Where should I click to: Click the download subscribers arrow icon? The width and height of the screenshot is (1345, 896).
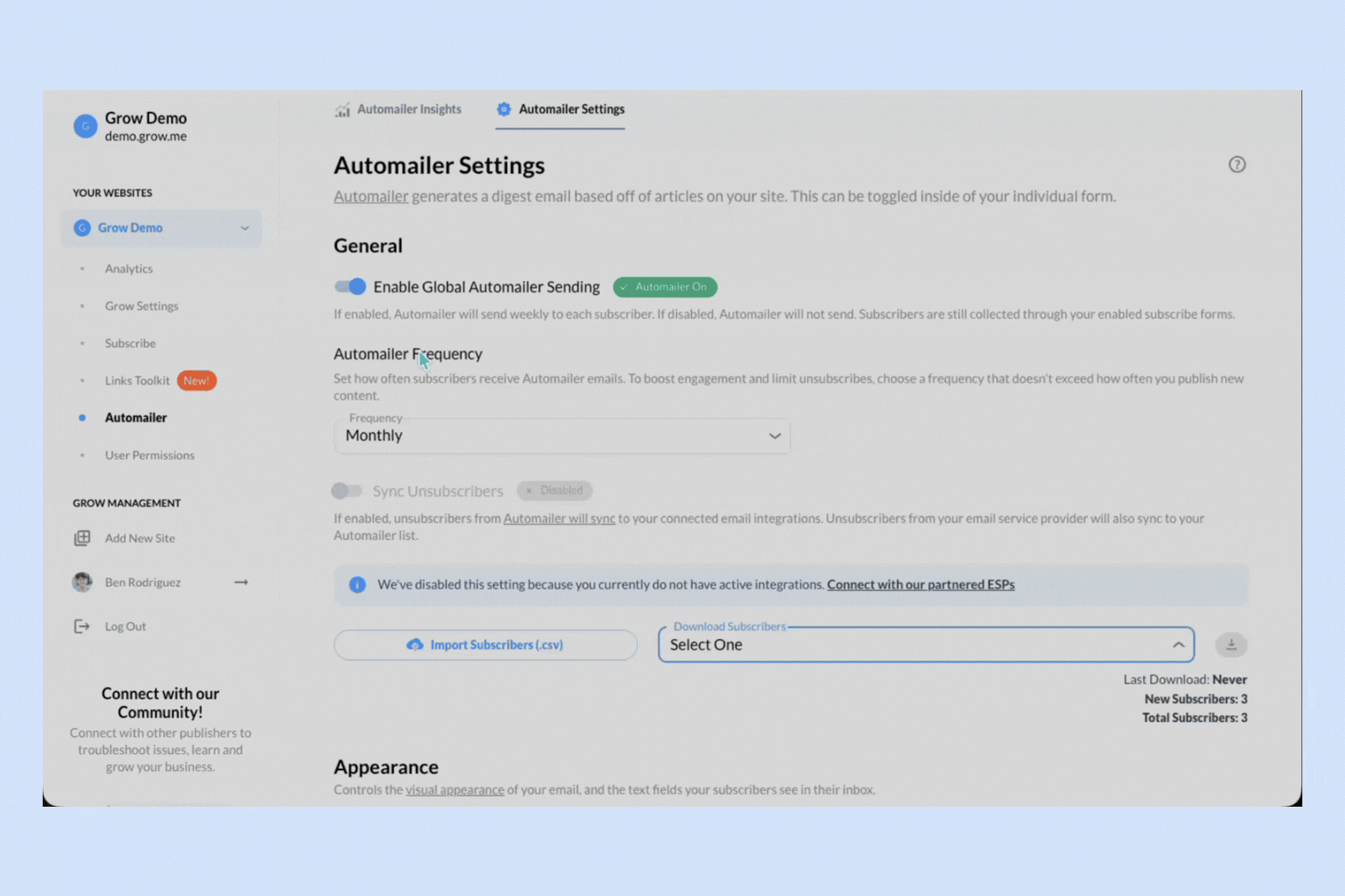1231,645
